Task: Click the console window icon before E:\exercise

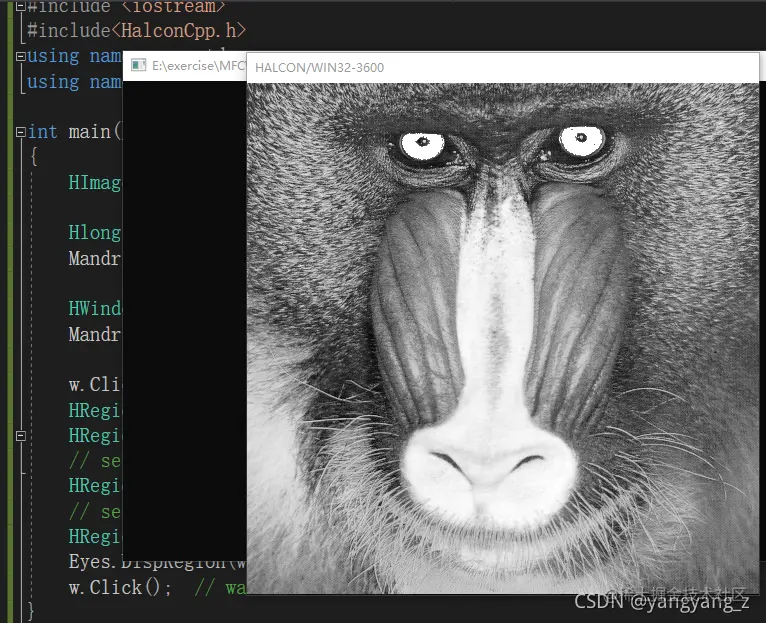Action: point(138,65)
